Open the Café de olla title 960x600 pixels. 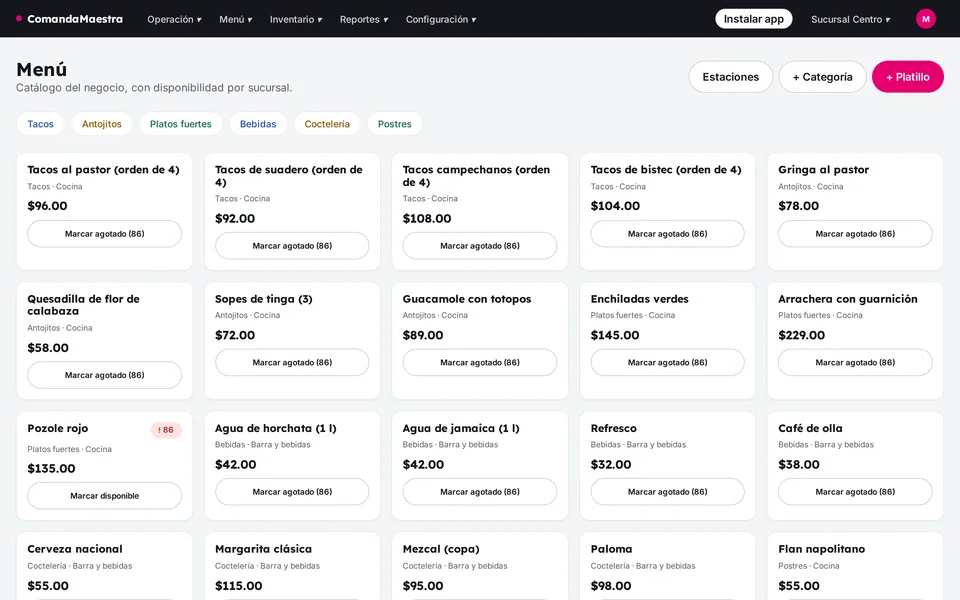tap(810, 428)
